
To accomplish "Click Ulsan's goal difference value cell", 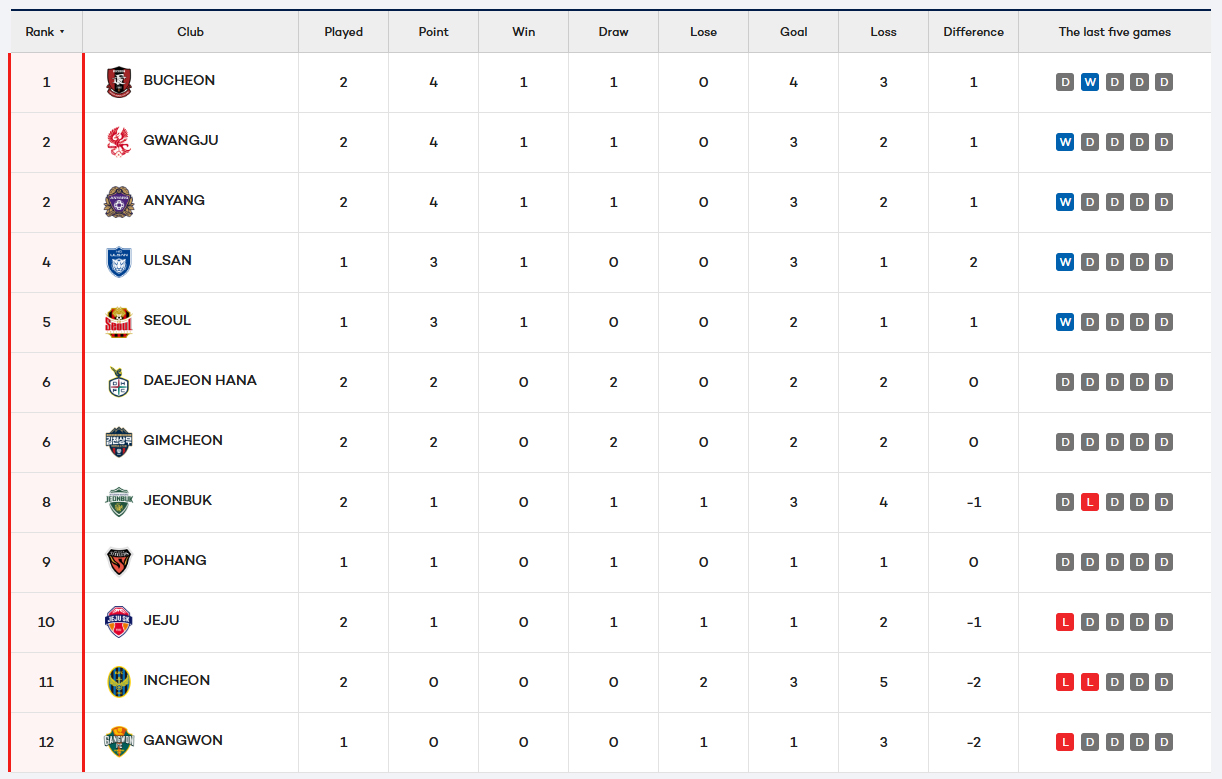I will [x=973, y=262].
